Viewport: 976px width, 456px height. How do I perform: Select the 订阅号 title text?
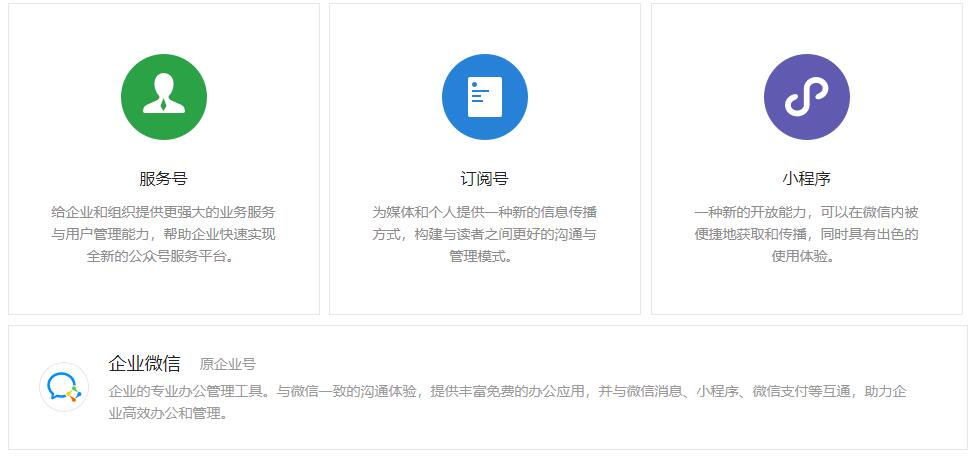pyautogui.click(x=485, y=179)
